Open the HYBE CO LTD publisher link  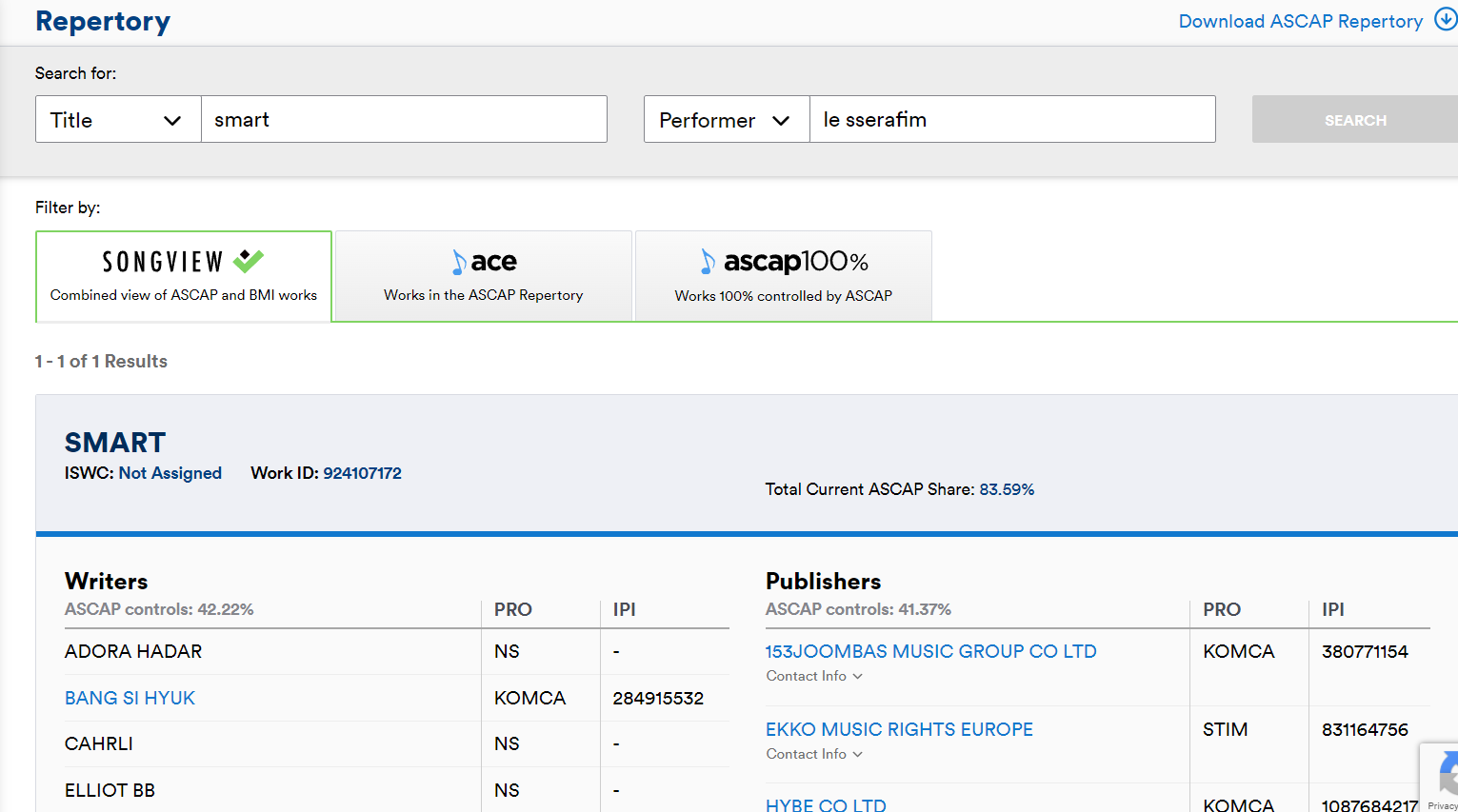tap(826, 804)
